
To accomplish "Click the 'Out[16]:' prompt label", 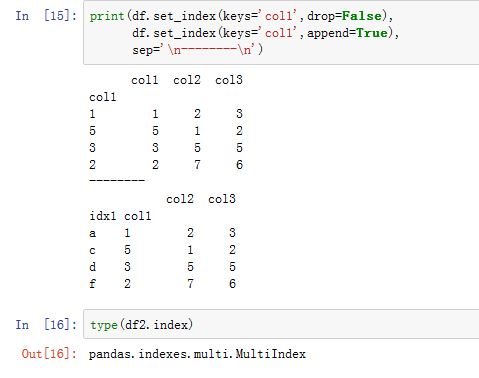I will [49, 354].
